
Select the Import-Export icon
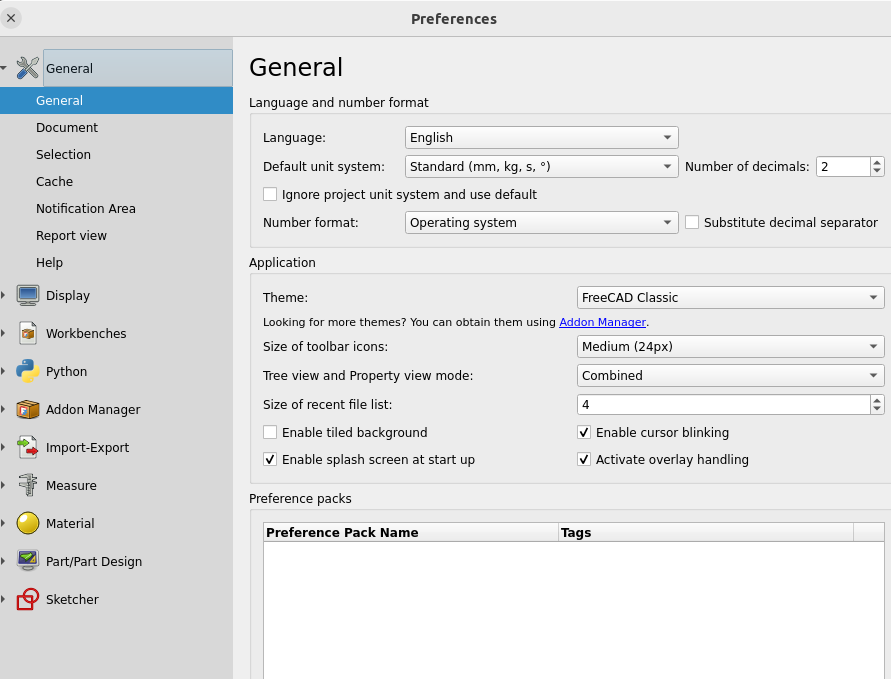pos(28,447)
